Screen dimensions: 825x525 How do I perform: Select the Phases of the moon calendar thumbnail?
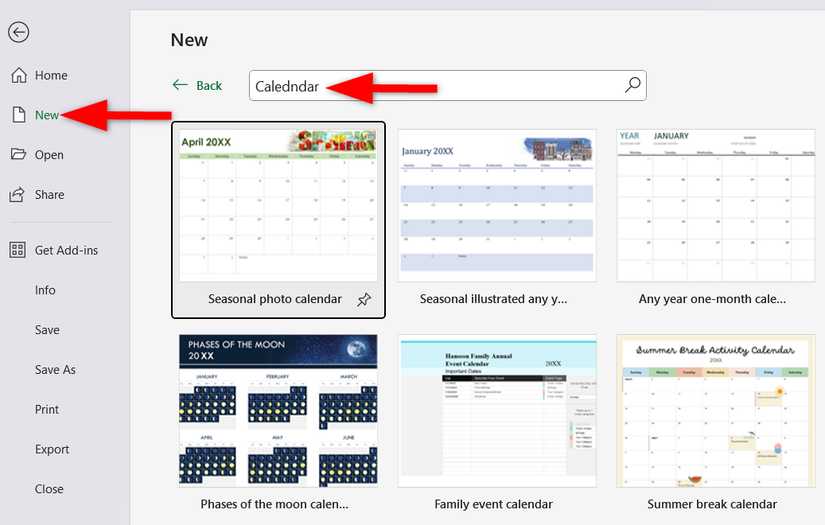pos(278,410)
